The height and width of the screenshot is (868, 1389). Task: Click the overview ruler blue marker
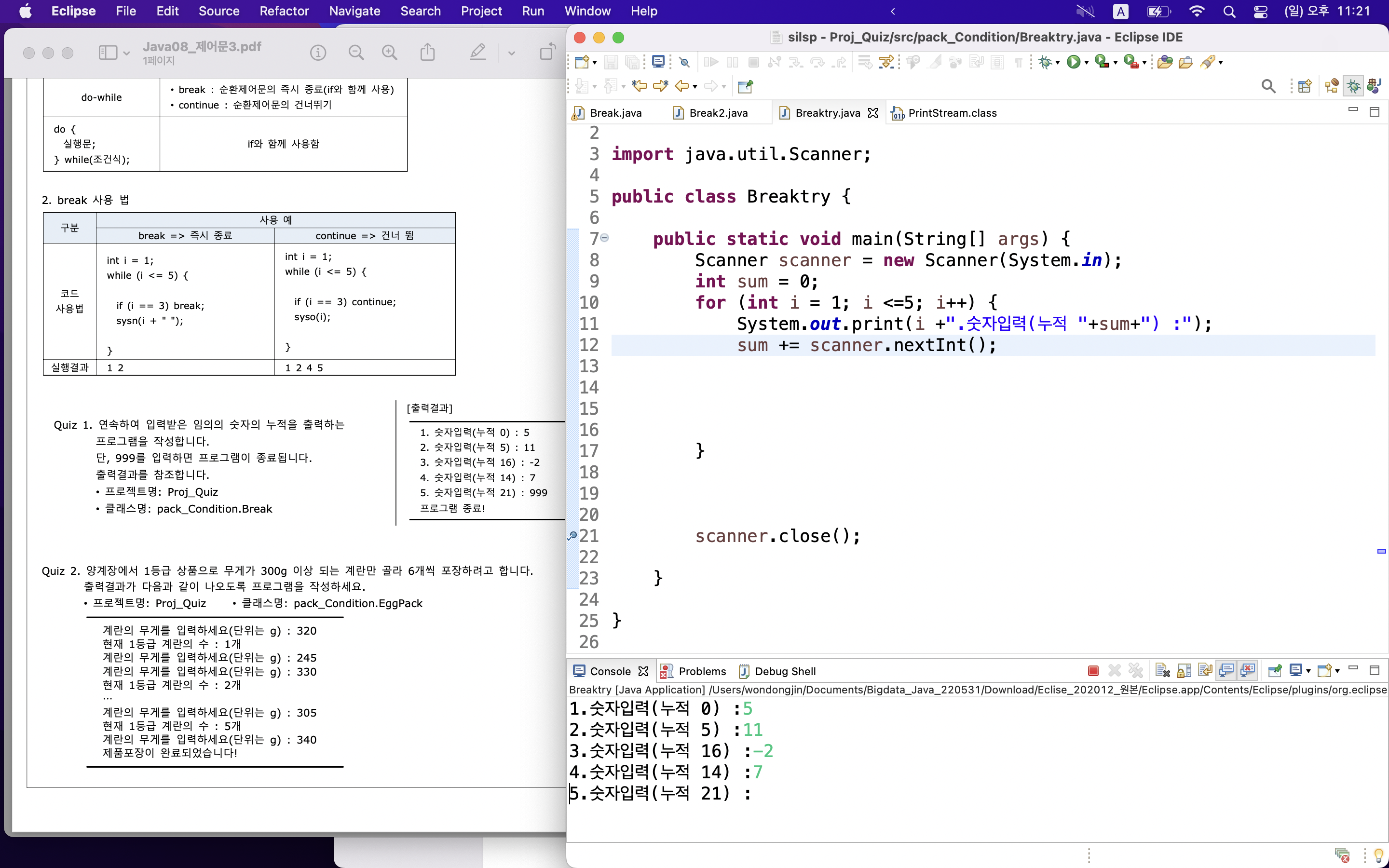[1382, 551]
